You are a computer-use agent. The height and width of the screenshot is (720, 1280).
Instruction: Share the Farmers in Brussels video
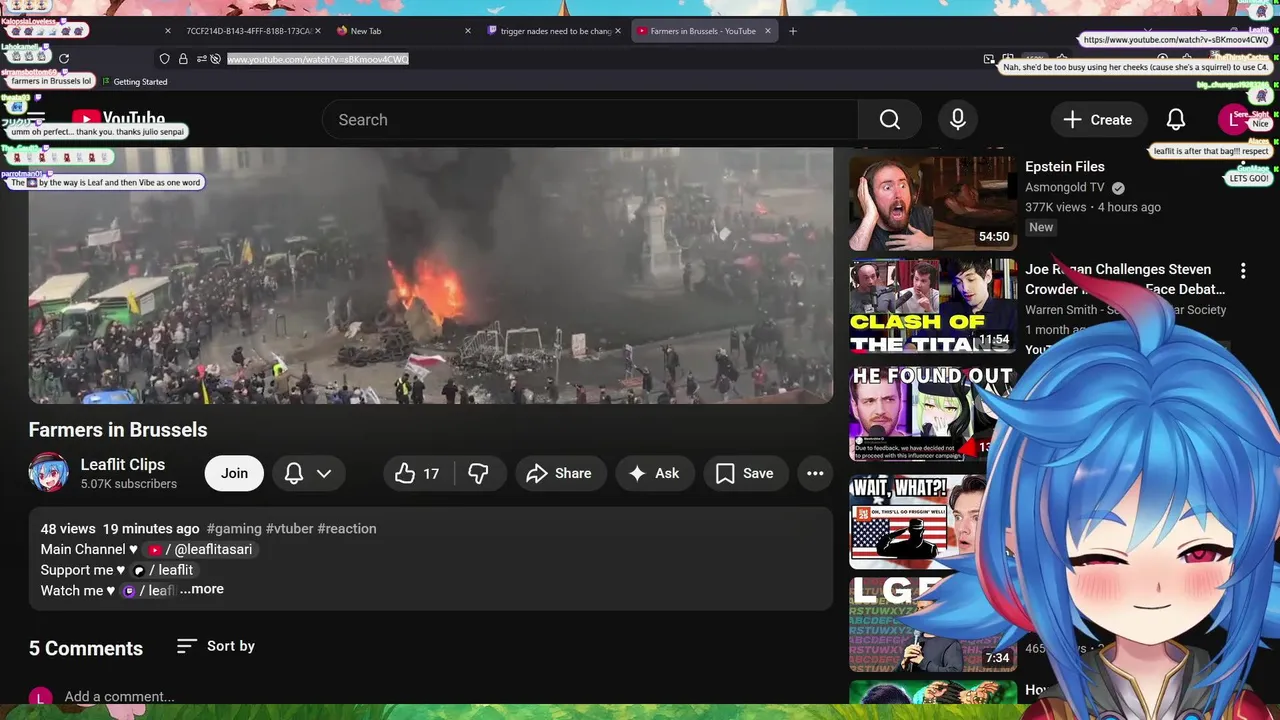pos(559,474)
